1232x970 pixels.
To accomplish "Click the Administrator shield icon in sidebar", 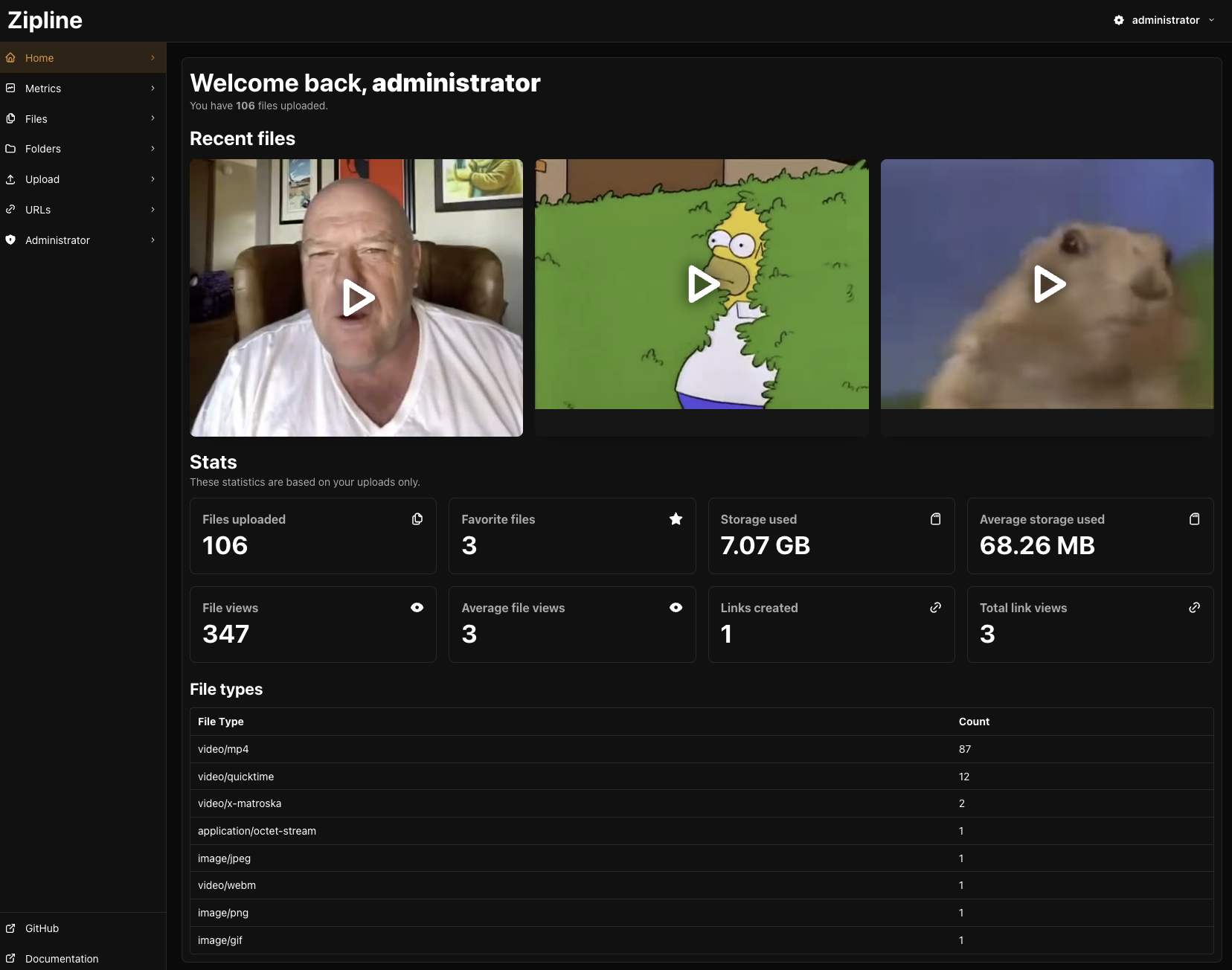I will tap(10, 240).
